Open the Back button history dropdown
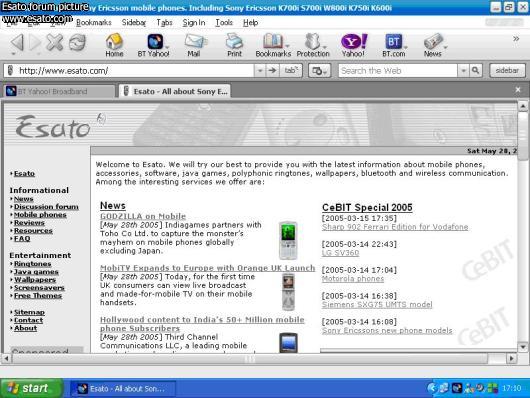The width and height of the screenshot is (530, 398). coord(14,54)
